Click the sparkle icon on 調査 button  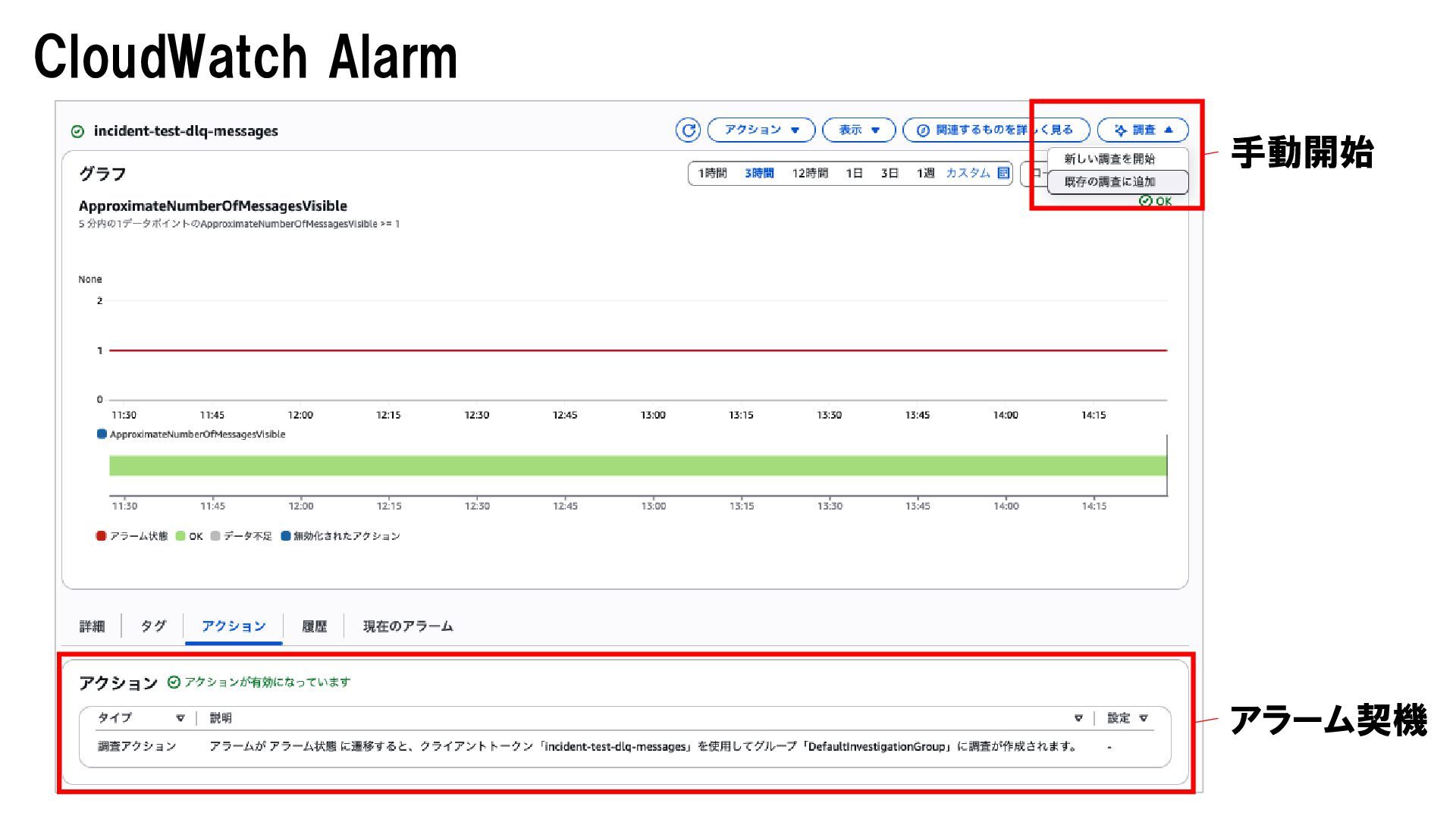[x=1121, y=130]
